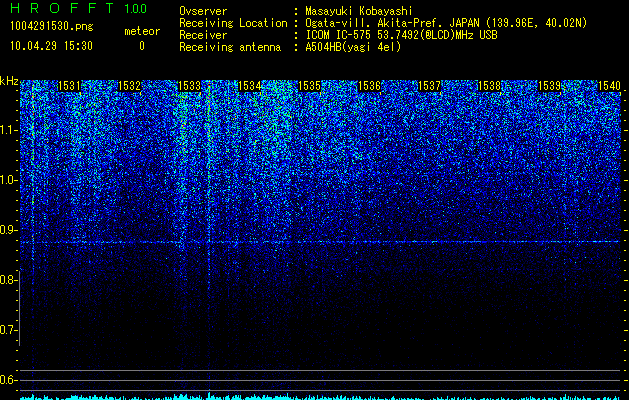Click the Ovserver field label
Image resolution: width=629 pixels, height=400 pixels.
(203, 12)
